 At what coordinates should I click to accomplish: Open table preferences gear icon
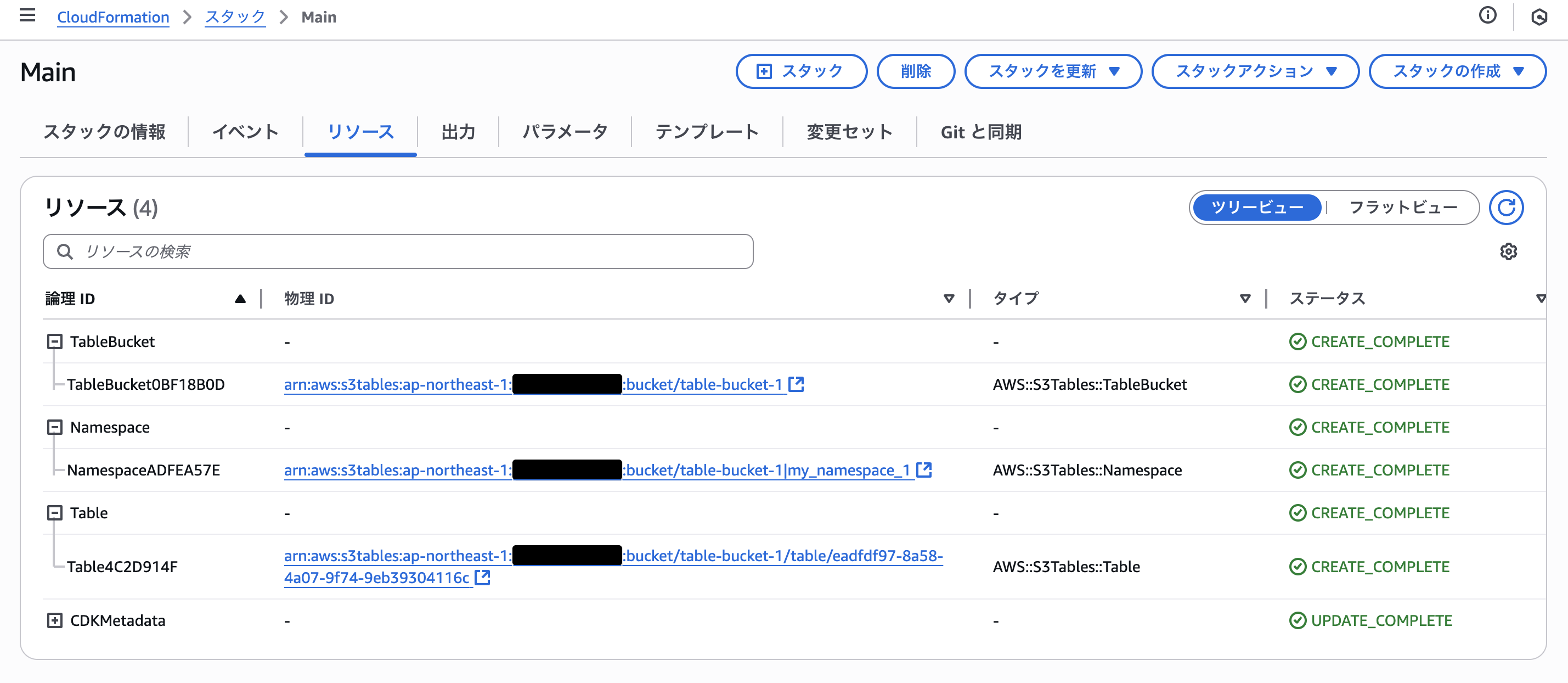click(1508, 251)
